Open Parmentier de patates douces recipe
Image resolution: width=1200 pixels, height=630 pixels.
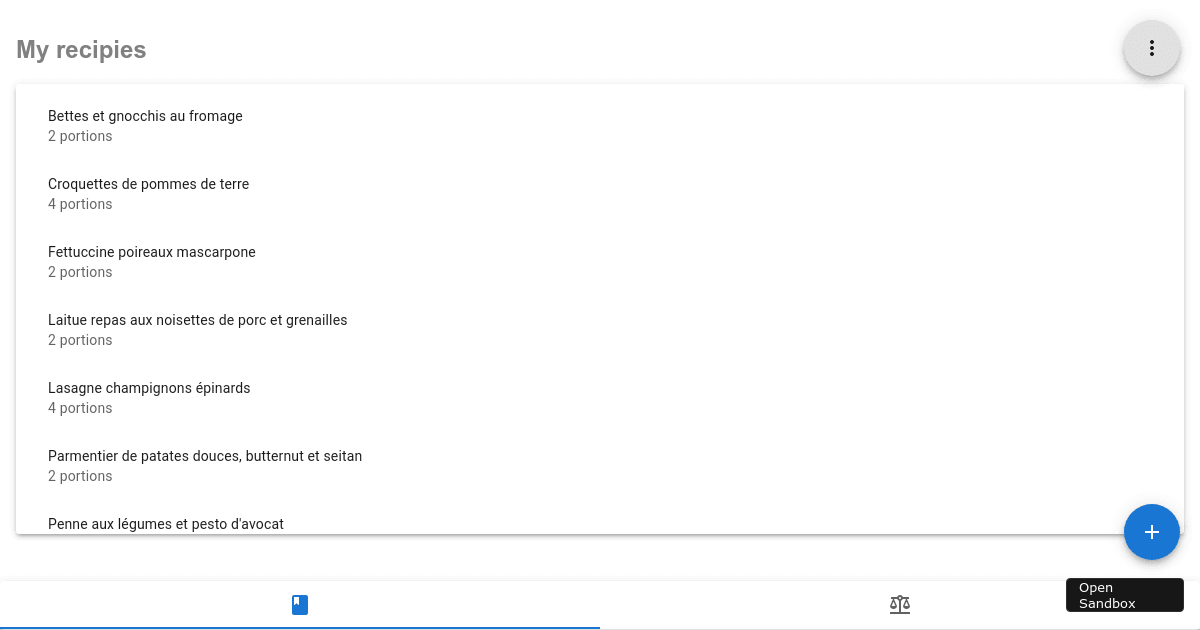coord(205,456)
